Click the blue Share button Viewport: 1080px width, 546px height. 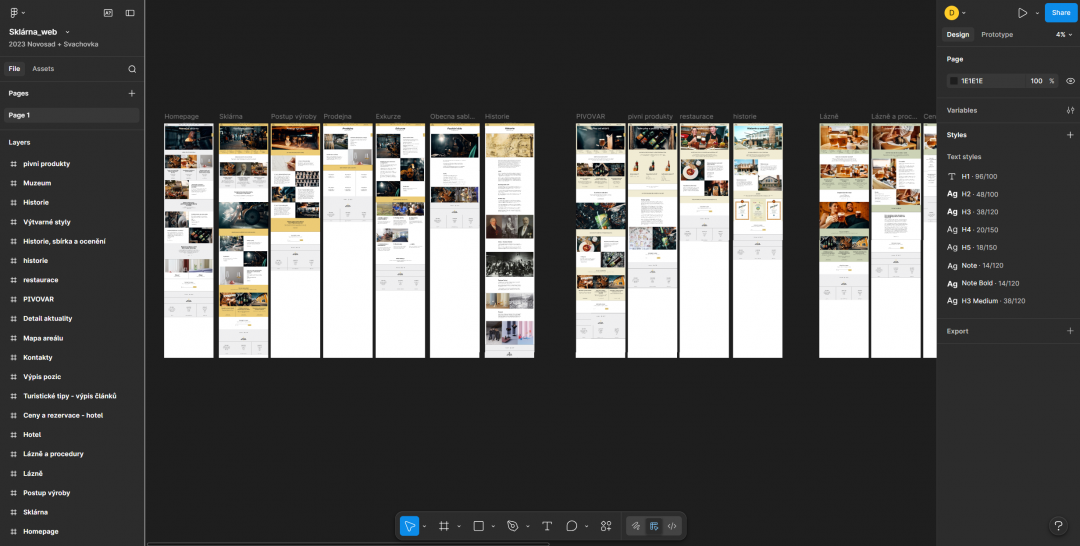point(1061,12)
